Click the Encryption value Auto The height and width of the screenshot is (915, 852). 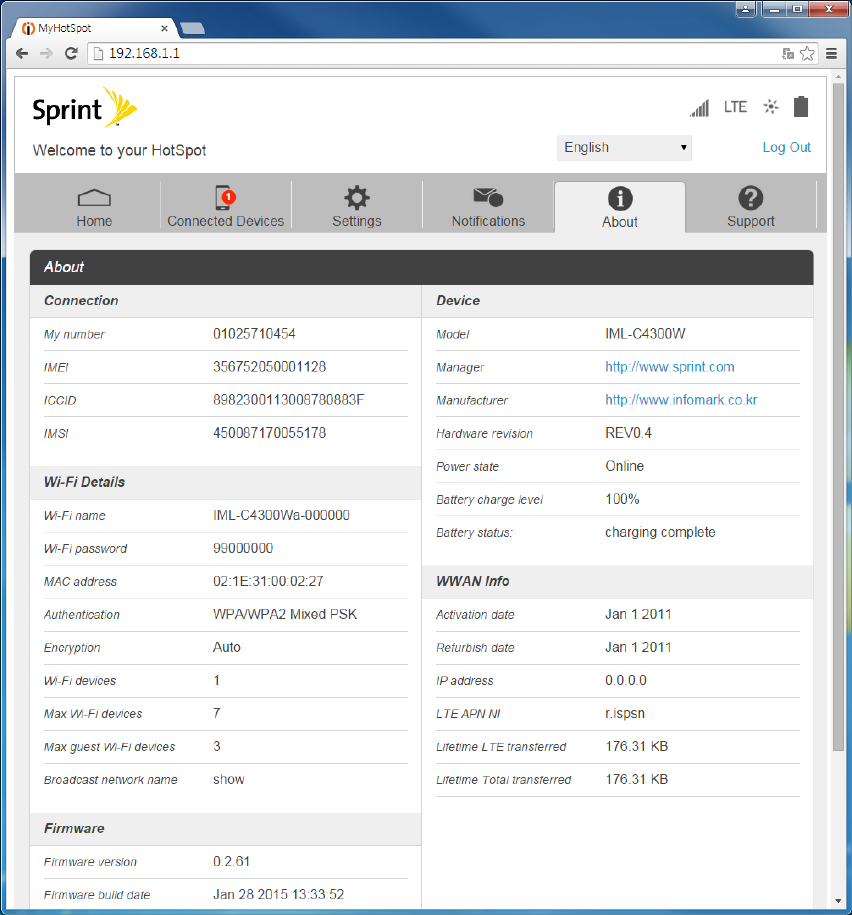(226, 647)
